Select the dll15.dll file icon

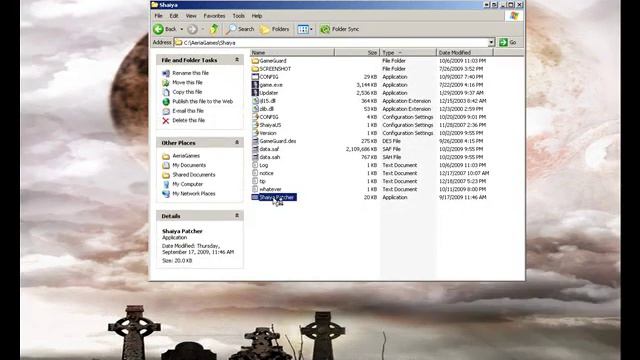coord(255,101)
